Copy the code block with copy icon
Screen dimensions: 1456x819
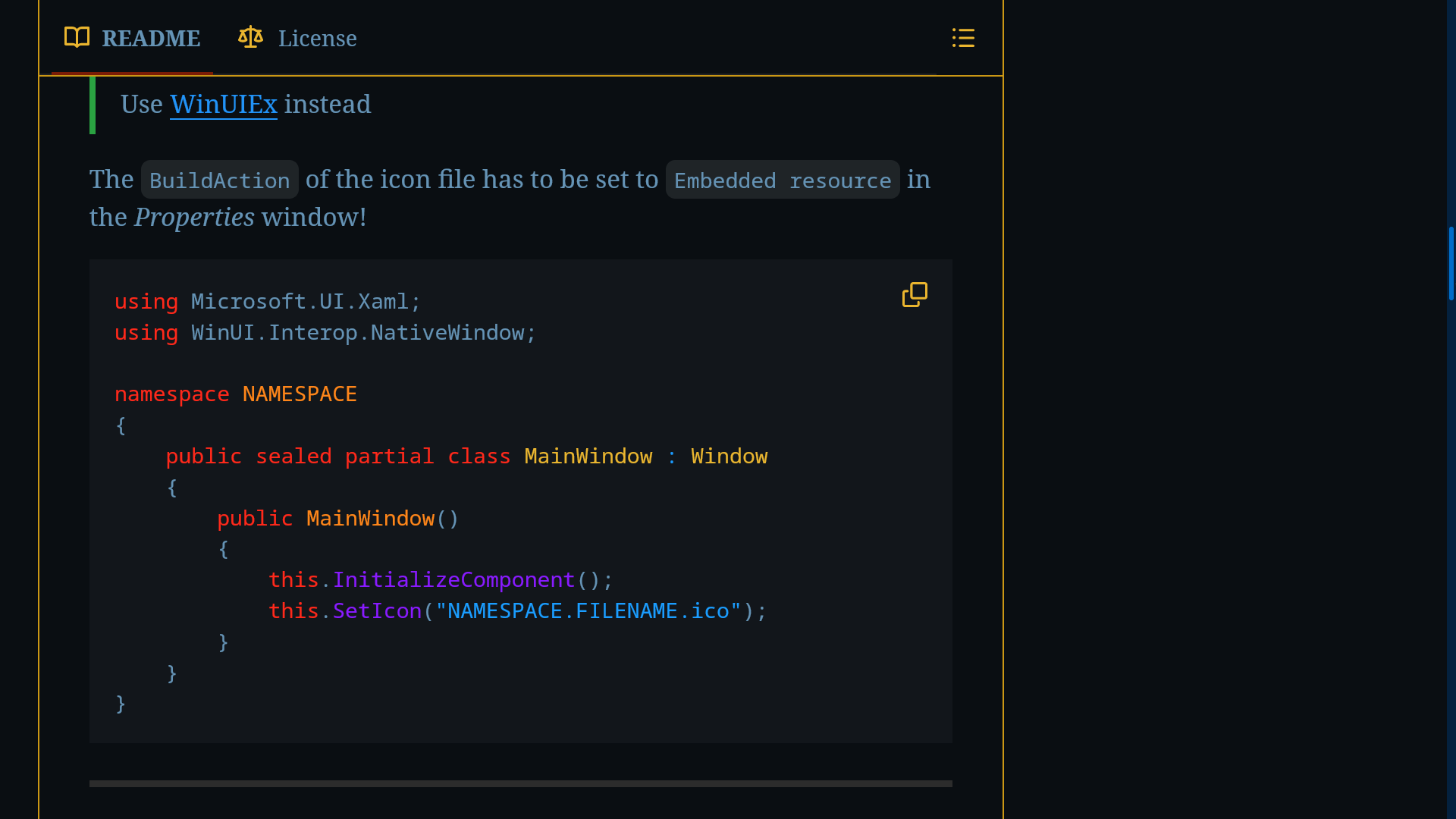tap(915, 295)
